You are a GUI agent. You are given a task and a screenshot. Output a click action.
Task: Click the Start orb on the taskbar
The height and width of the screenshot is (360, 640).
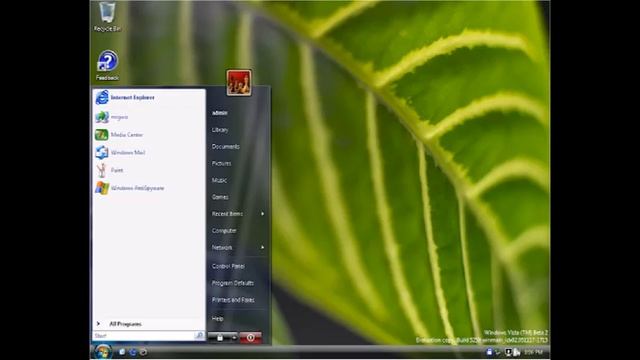[102, 351]
